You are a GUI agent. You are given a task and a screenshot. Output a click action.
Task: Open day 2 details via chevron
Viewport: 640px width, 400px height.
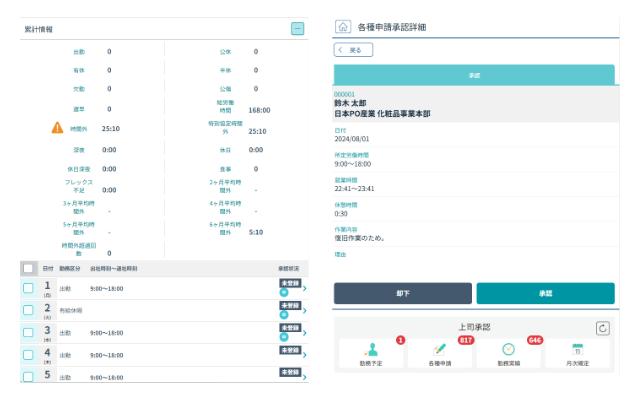[x=304, y=311]
